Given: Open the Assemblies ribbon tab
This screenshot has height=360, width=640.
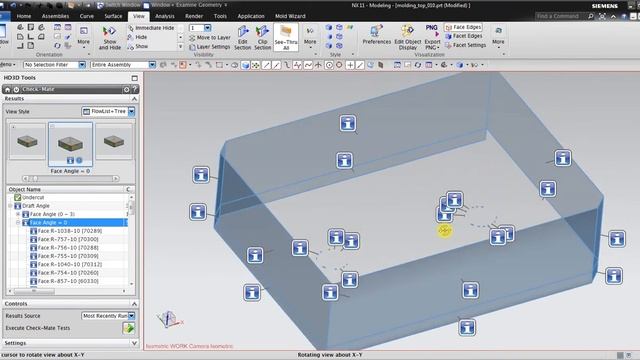Looking at the screenshot, I should 56,16.
